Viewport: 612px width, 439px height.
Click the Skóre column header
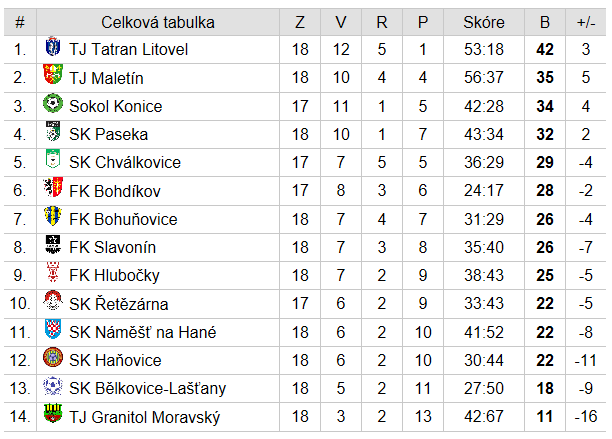coord(484,22)
